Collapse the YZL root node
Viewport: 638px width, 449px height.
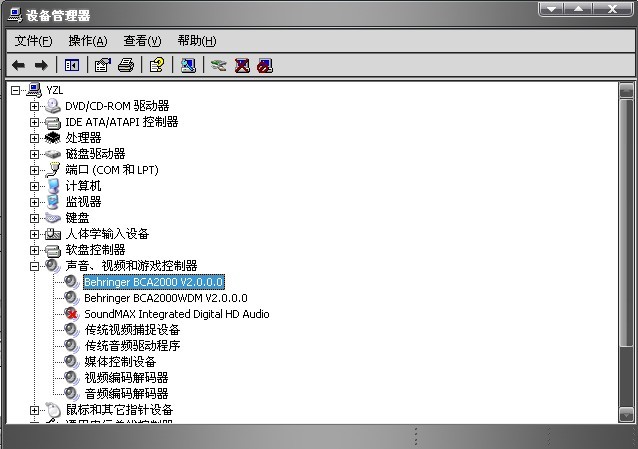click(x=15, y=90)
